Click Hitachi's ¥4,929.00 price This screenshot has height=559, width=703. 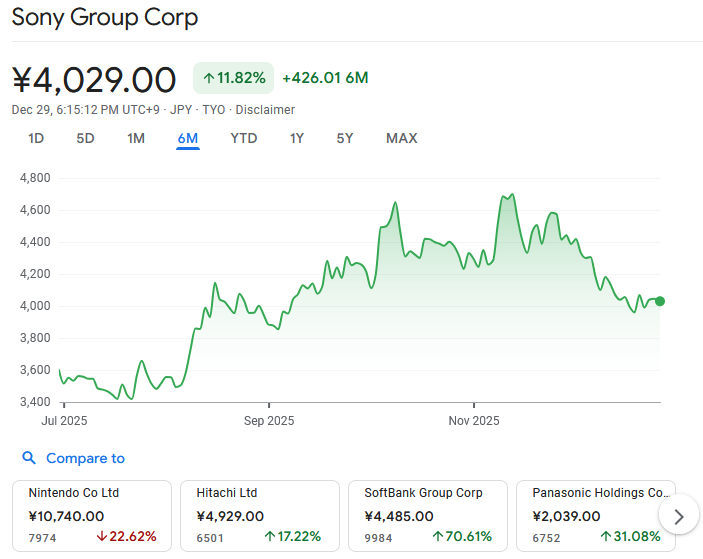(x=230, y=516)
